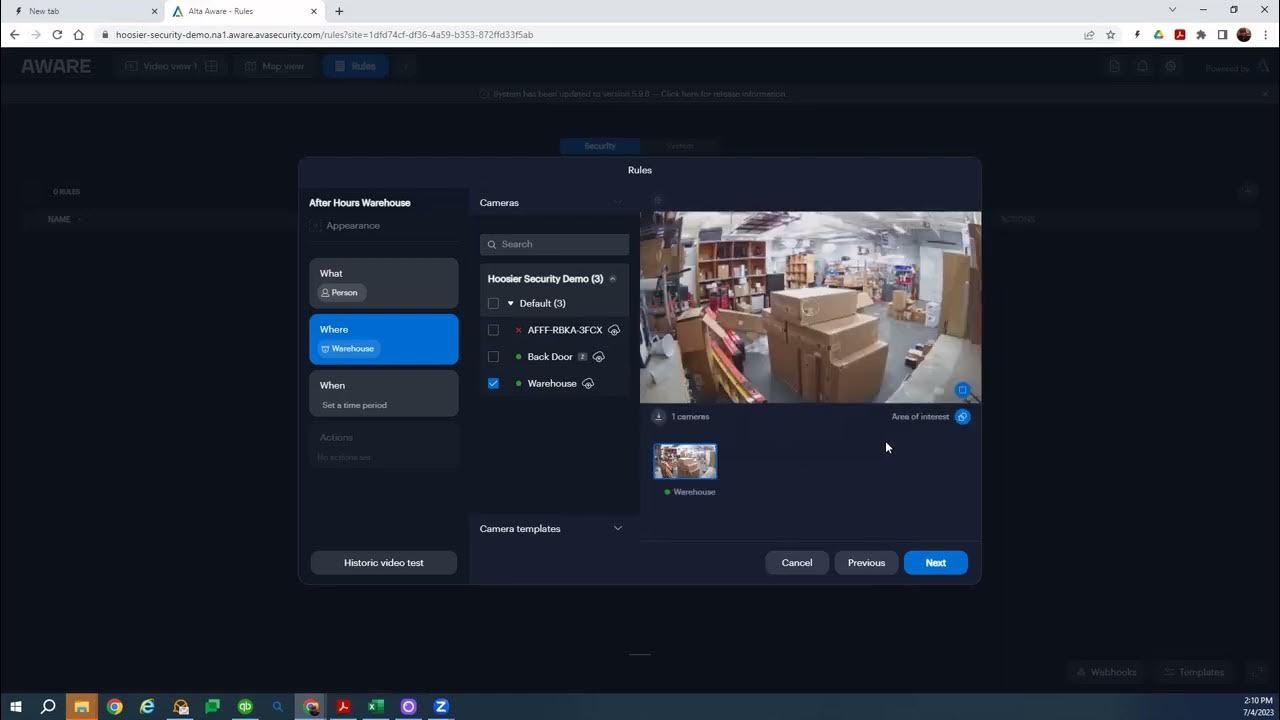Check the Default (3) group checkbox
Screen dimensions: 1280x720
click(493, 303)
